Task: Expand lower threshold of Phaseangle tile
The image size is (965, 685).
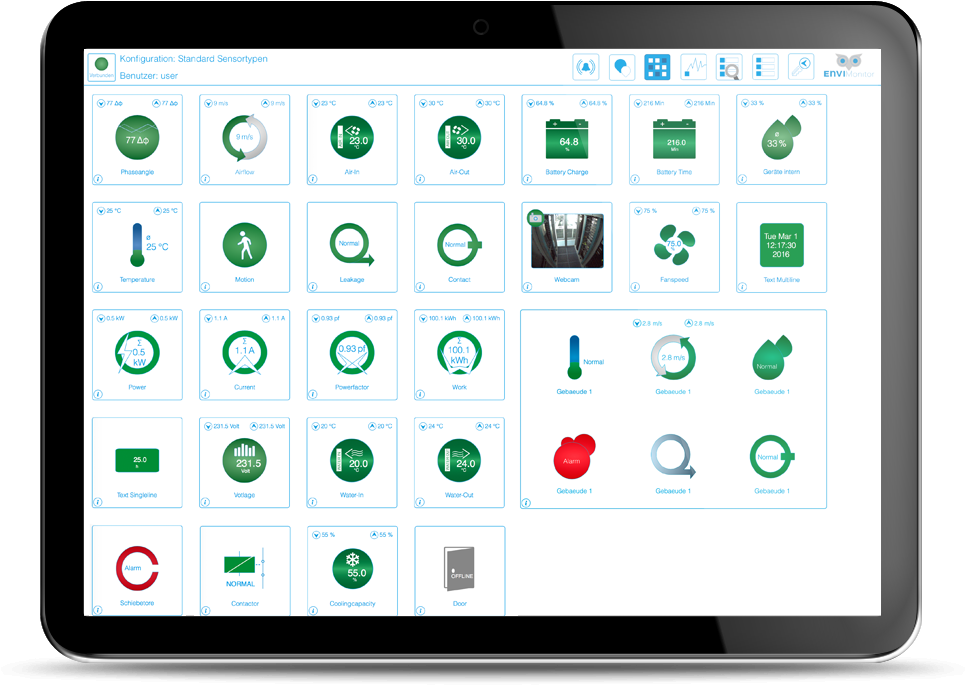Action: [101, 103]
